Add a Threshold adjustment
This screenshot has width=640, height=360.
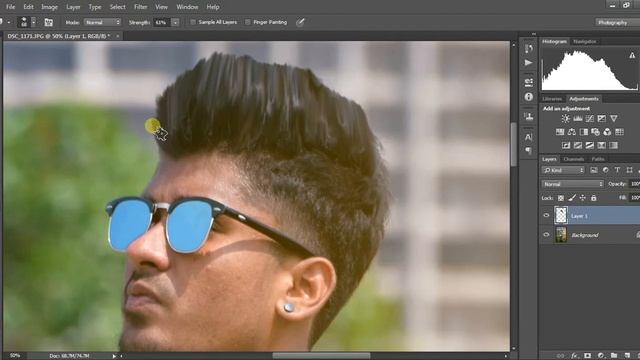tap(590, 145)
